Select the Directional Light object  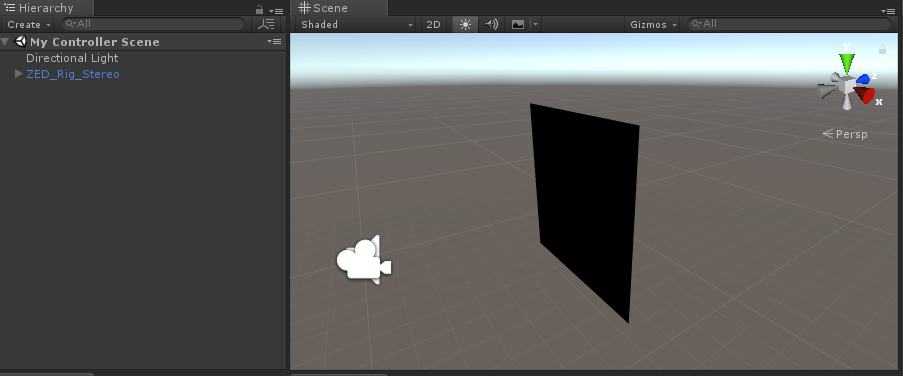tap(72, 58)
